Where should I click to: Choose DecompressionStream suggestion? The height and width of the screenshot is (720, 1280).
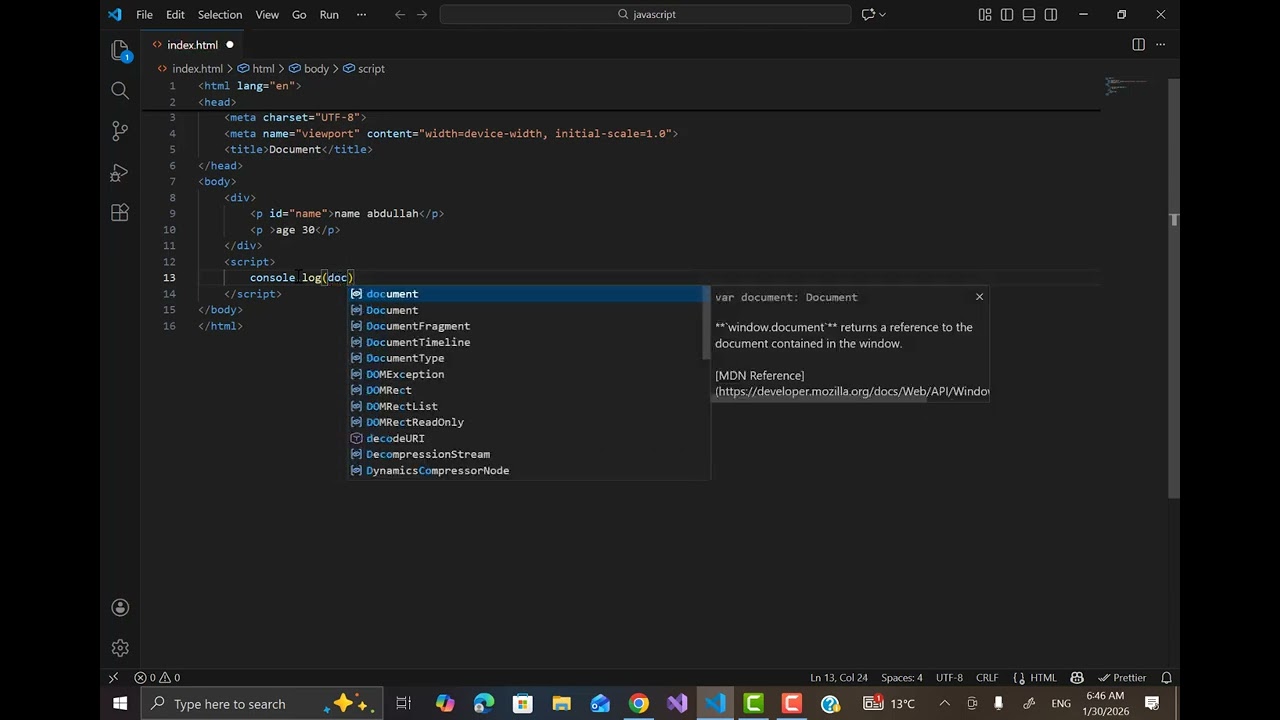527,454
